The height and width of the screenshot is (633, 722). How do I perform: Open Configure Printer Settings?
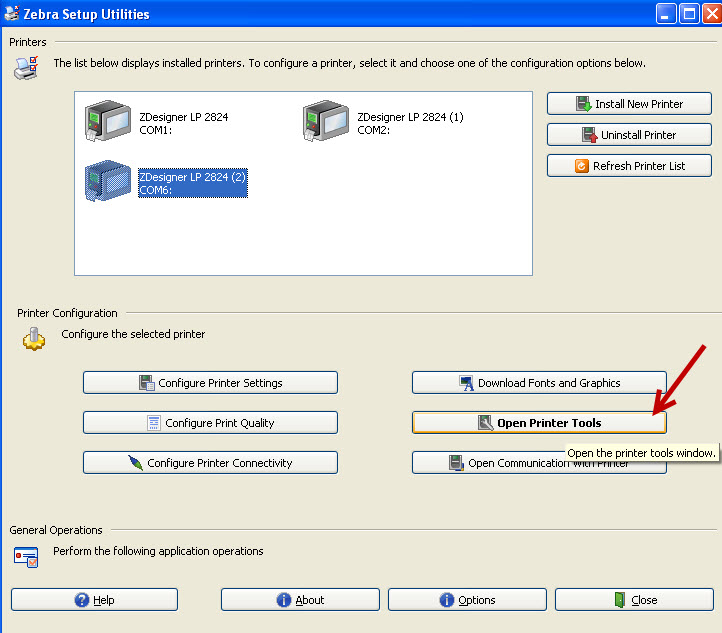[x=210, y=383]
